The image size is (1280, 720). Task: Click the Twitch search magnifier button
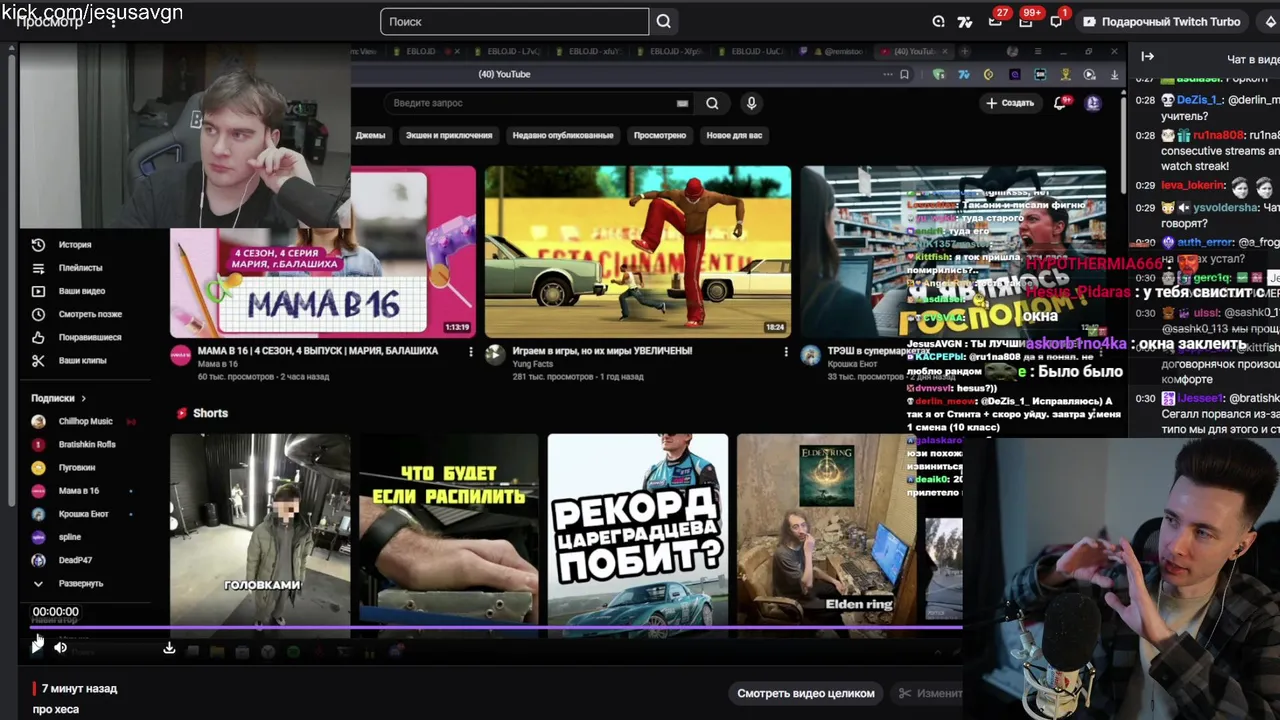[664, 21]
